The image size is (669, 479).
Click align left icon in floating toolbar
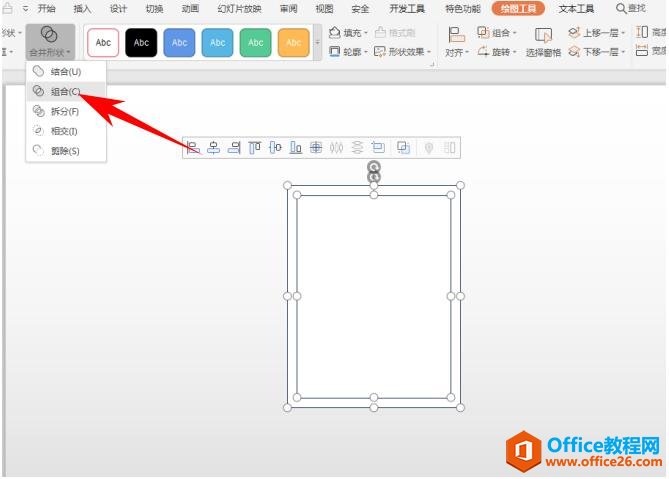click(x=194, y=148)
